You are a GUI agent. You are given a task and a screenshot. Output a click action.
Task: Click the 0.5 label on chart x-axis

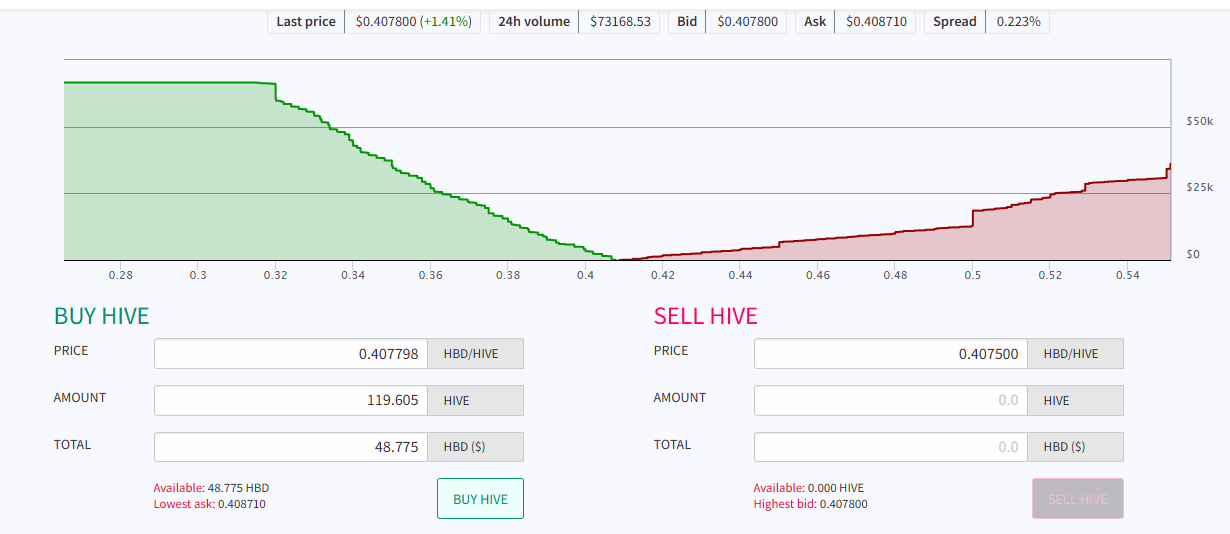[973, 274]
